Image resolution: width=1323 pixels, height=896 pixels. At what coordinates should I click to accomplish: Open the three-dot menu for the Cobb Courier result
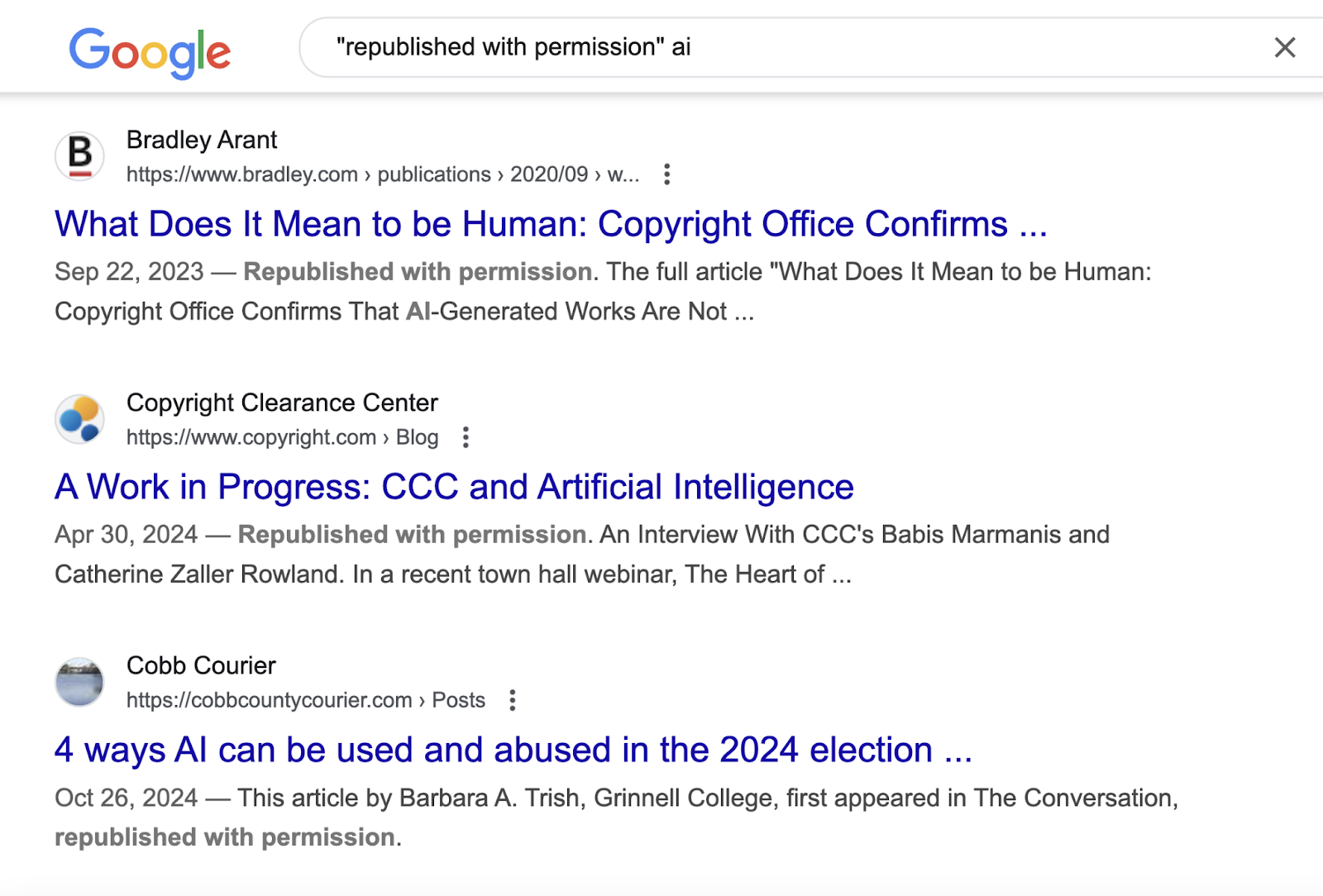point(513,700)
